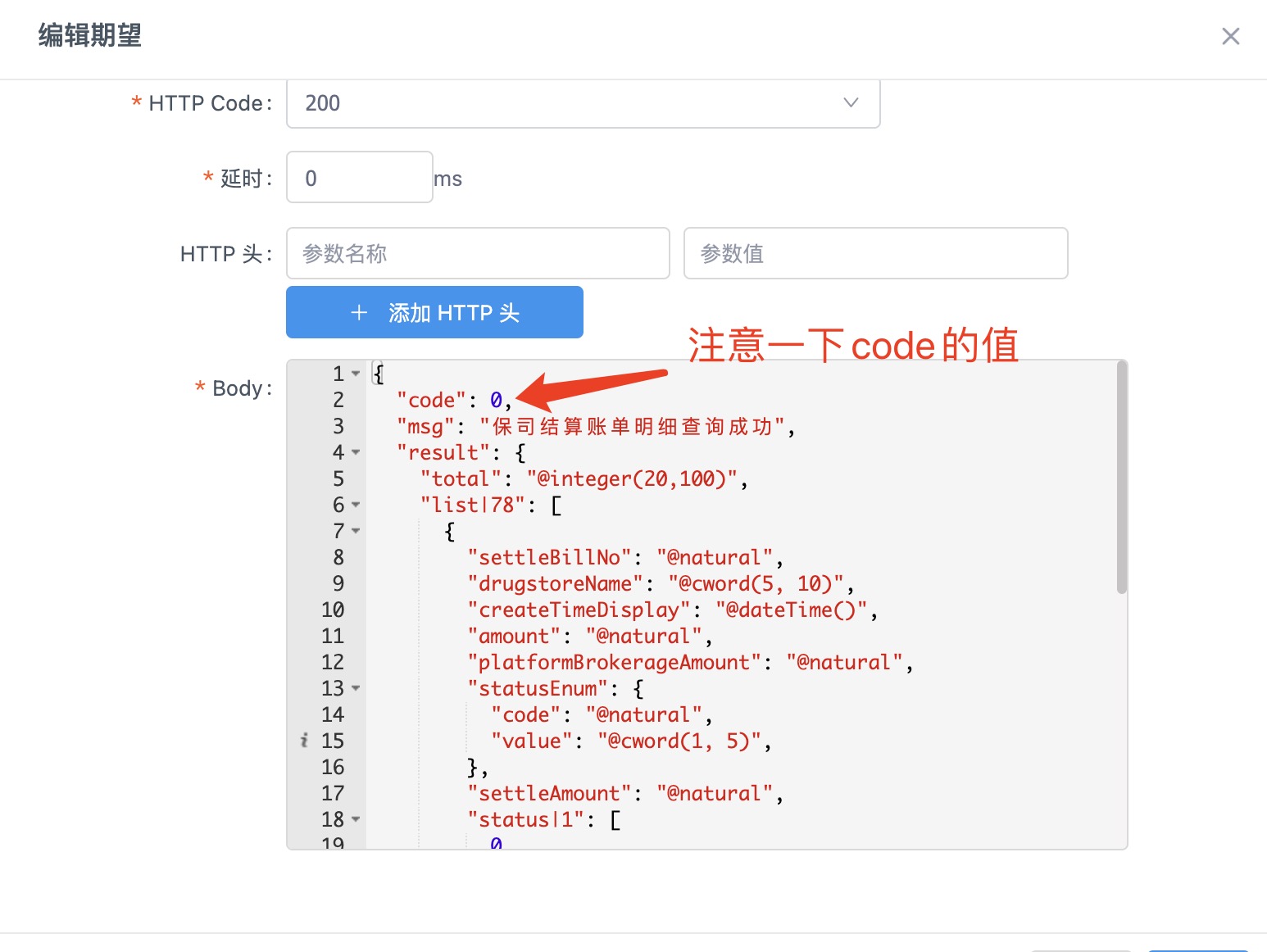
Task: Click the "amount" line in editor
Action: coord(590,636)
